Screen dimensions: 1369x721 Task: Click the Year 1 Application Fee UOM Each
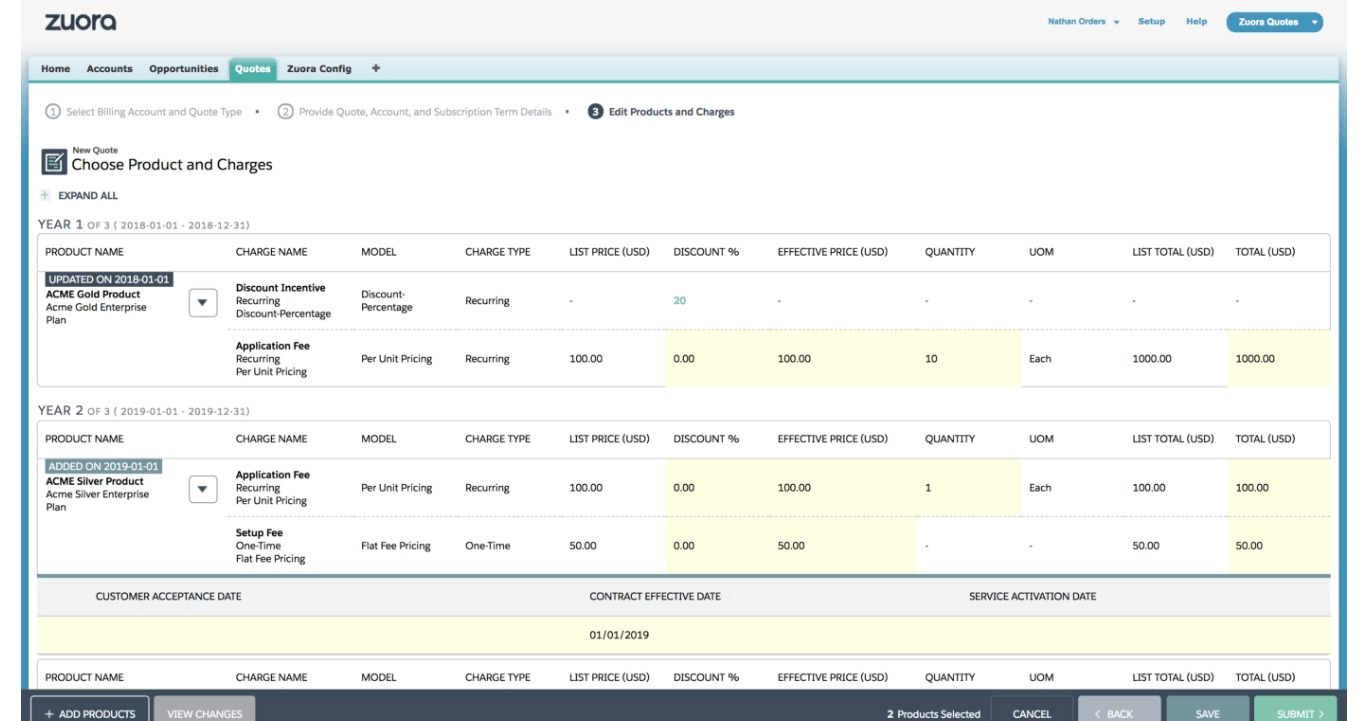1040,358
